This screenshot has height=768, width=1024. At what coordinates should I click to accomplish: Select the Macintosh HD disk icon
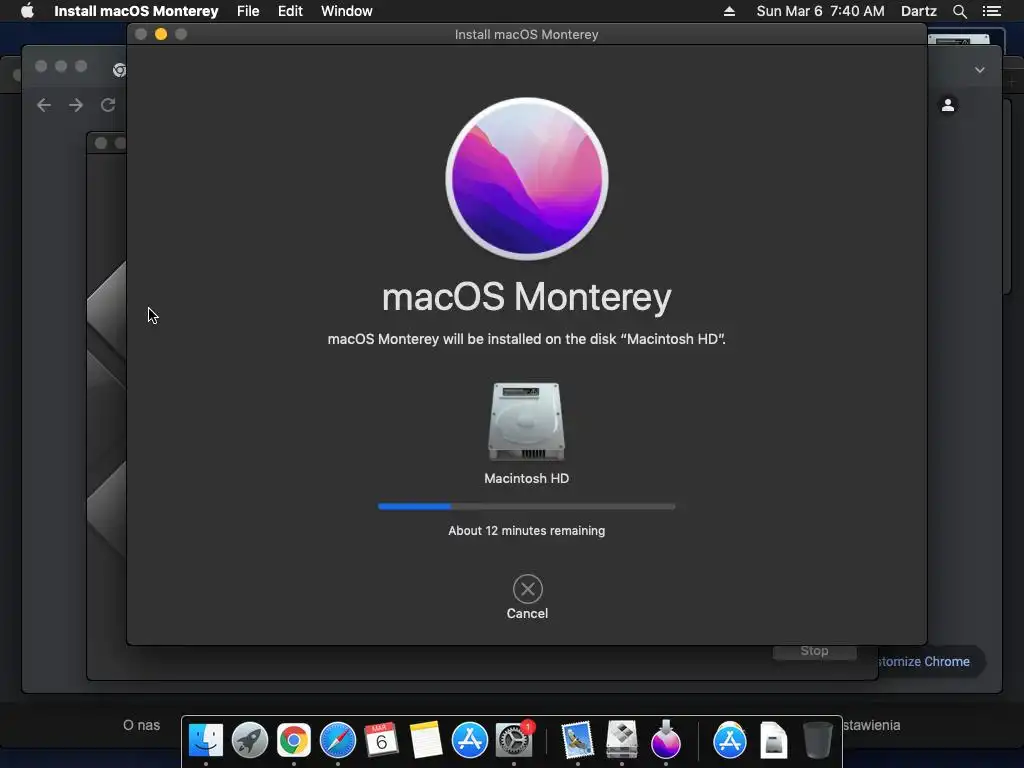[x=526, y=422]
